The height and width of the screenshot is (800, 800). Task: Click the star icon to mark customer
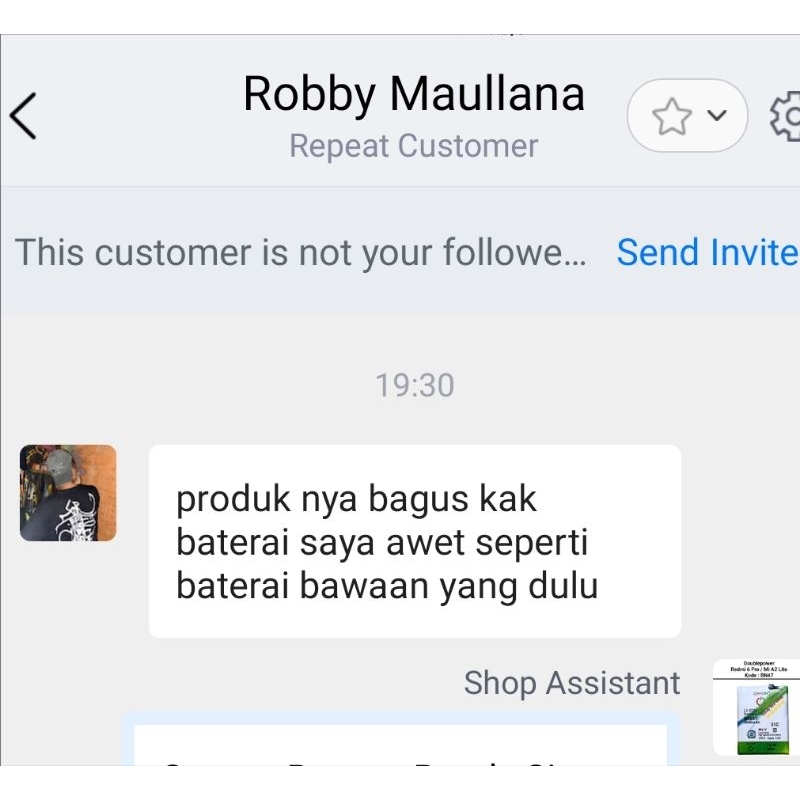(671, 117)
